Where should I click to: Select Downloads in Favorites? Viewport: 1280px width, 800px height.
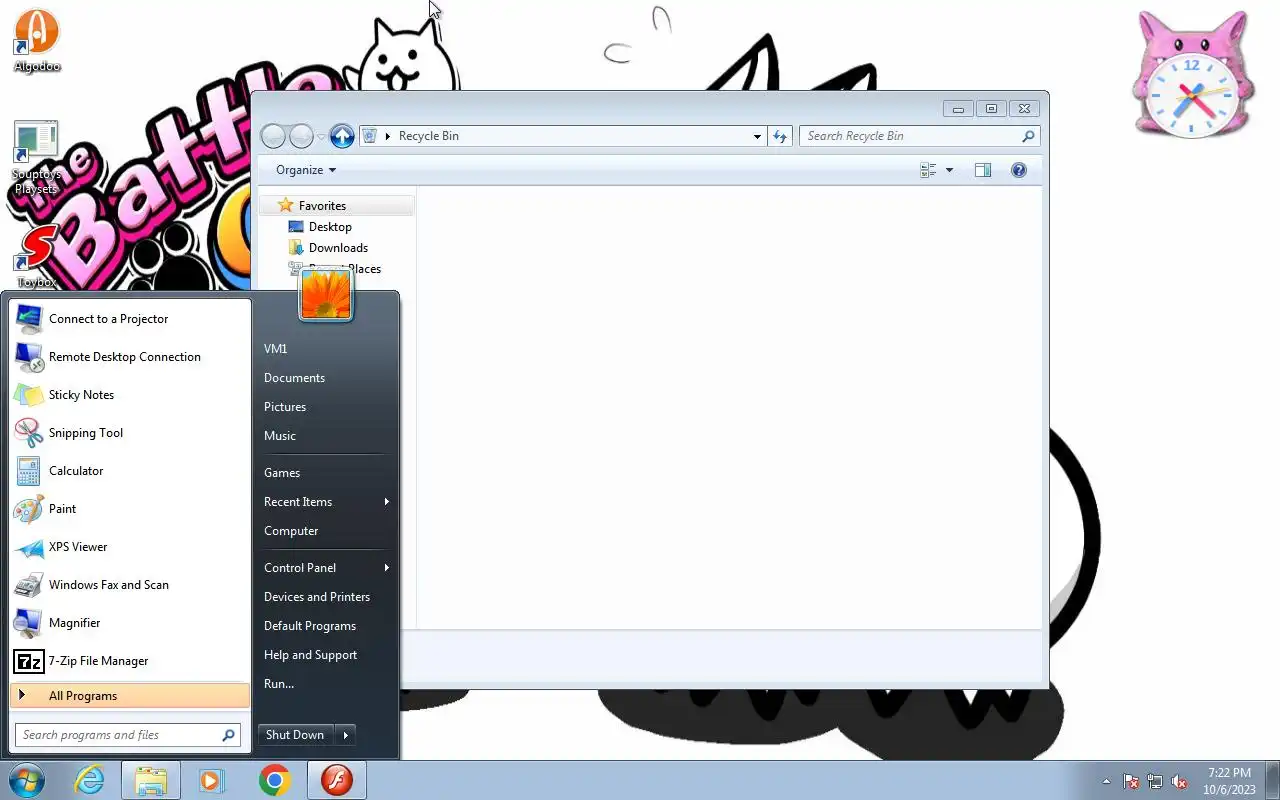337,248
